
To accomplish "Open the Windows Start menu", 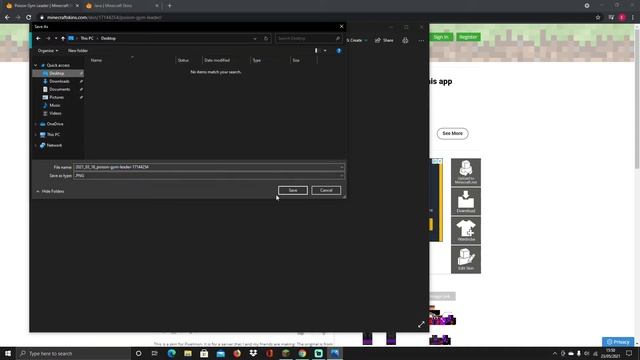I will point(8,353).
